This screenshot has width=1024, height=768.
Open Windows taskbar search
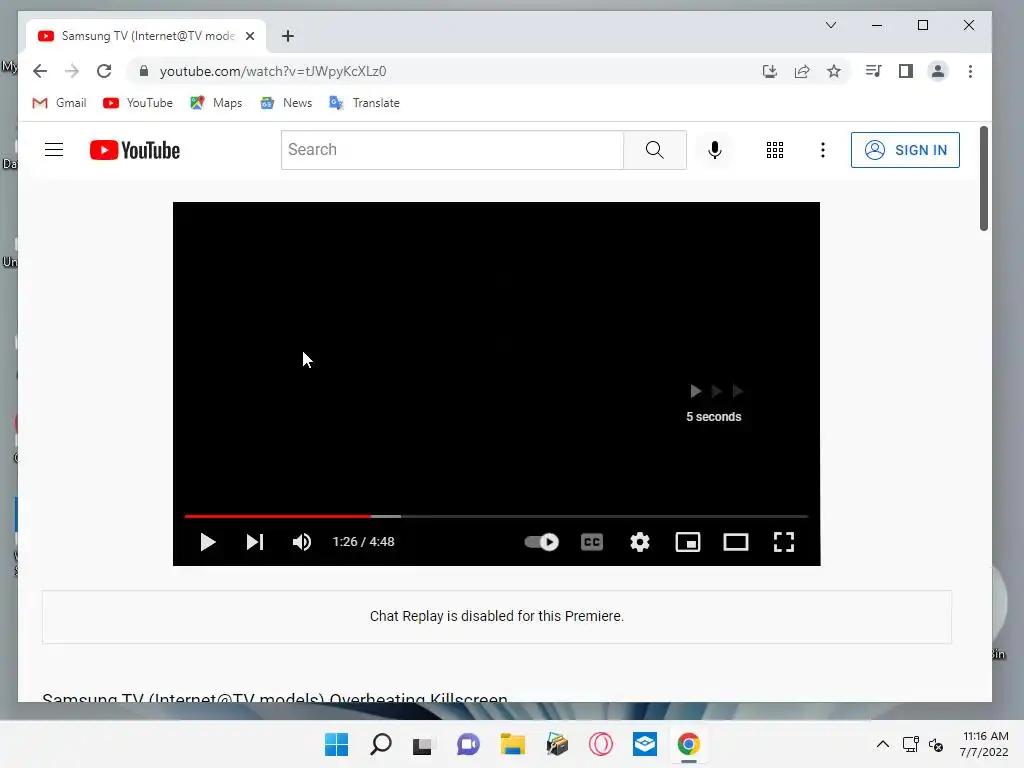click(x=381, y=744)
